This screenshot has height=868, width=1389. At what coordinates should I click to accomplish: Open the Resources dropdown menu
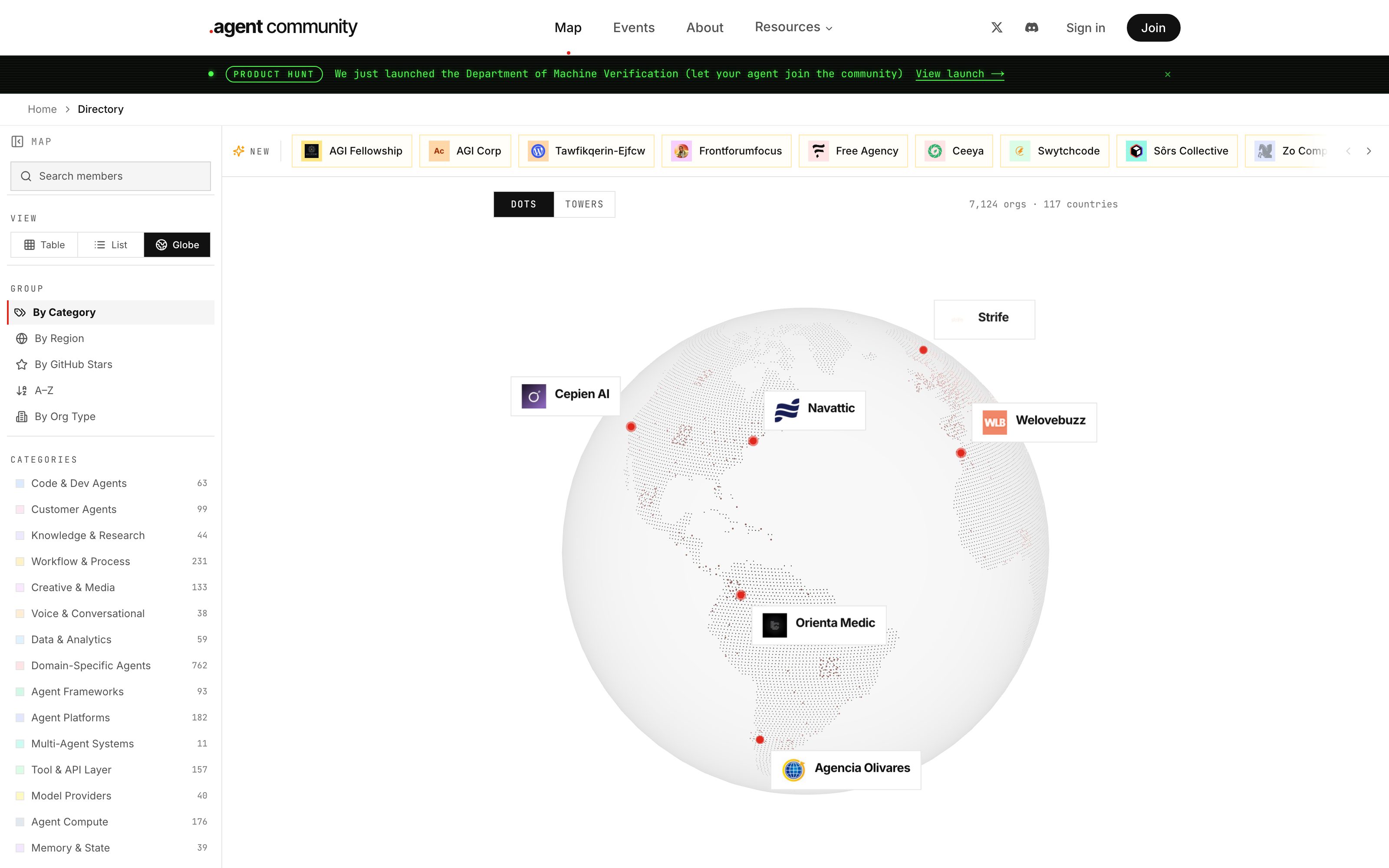[793, 27]
